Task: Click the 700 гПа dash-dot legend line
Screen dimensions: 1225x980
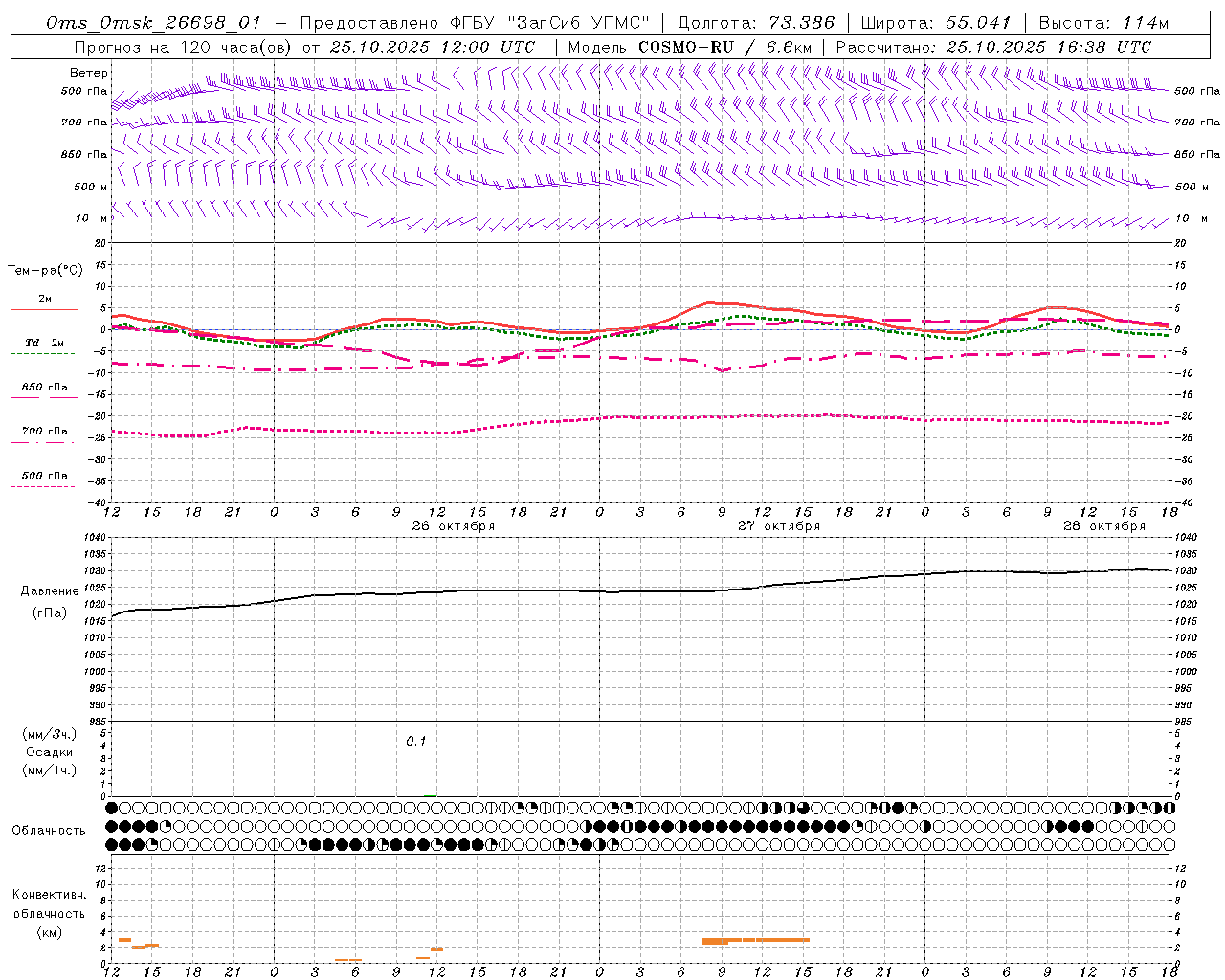Action: point(42,441)
